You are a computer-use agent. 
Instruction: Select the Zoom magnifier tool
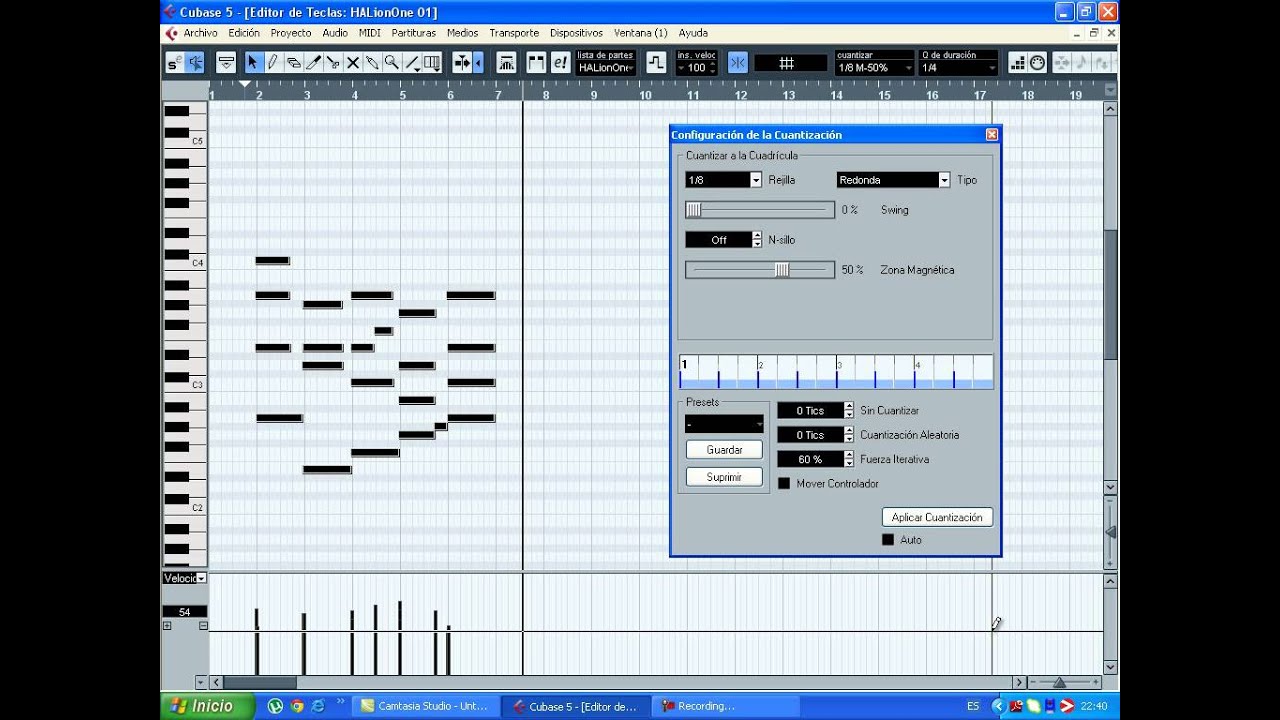[392, 62]
